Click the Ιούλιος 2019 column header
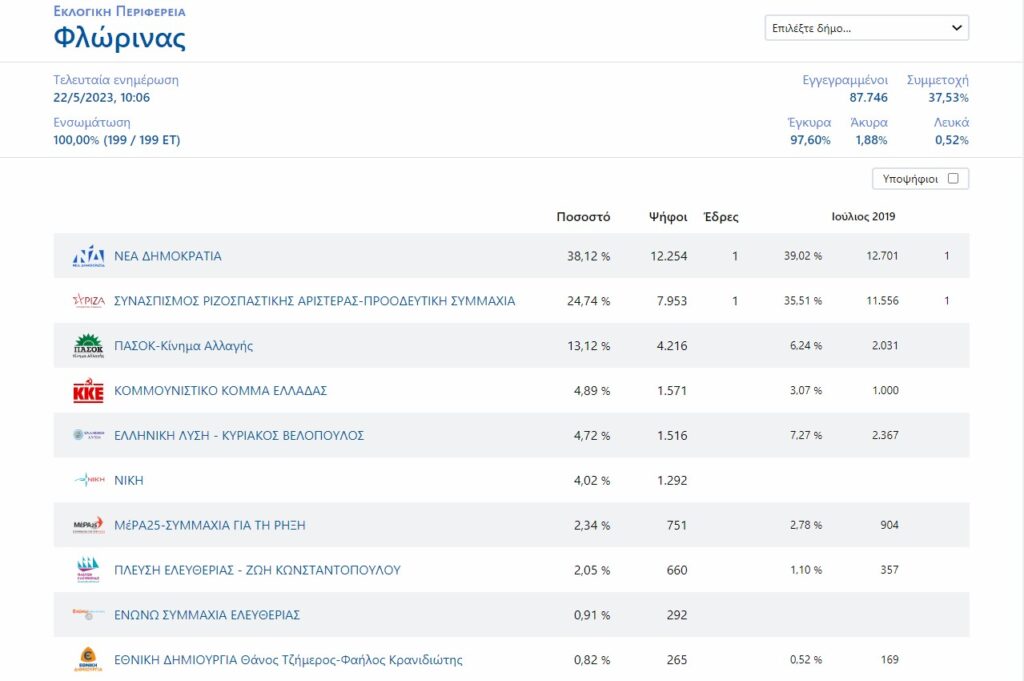 pyautogui.click(x=863, y=217)
